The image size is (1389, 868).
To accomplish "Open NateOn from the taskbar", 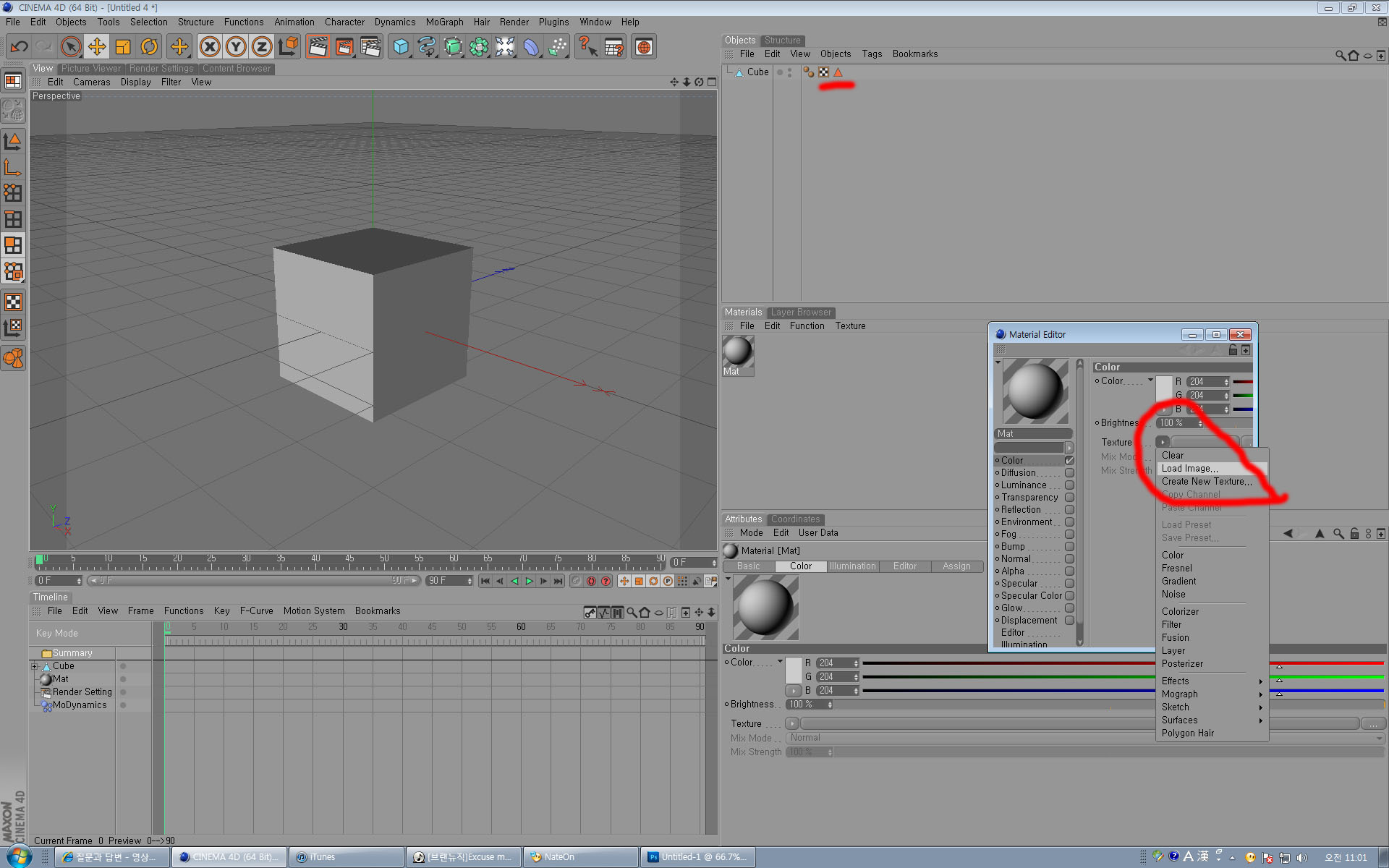I will point(580,857).
